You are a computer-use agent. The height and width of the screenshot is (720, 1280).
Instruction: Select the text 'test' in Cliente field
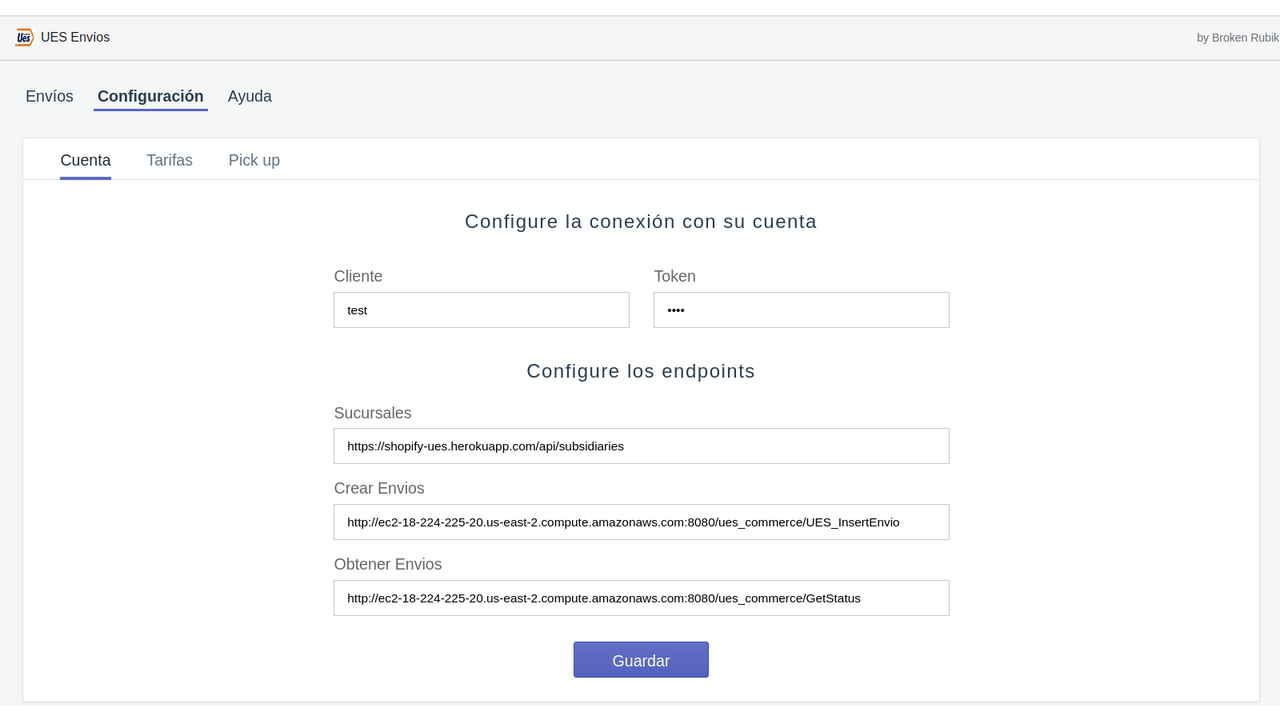pyautogui.click(x=357, y=310)
